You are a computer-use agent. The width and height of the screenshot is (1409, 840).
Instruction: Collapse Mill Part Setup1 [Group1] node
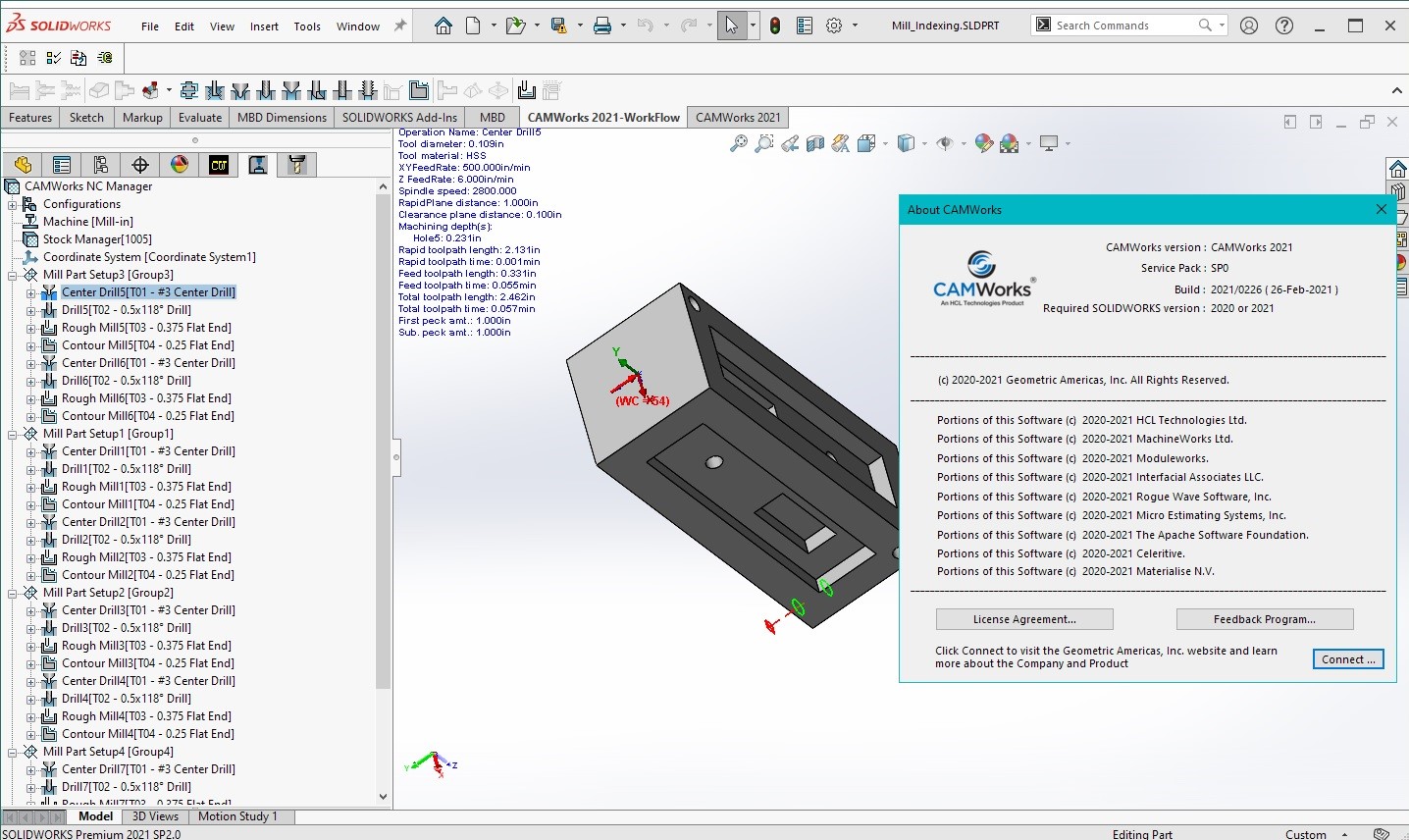coord(13,434)
